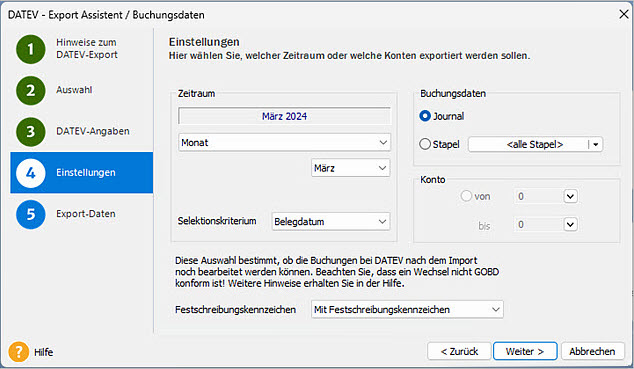Go to DATEV-Angaben step
Image resolution: width=634 pixels, height=369 pixels.
point(93,131)
